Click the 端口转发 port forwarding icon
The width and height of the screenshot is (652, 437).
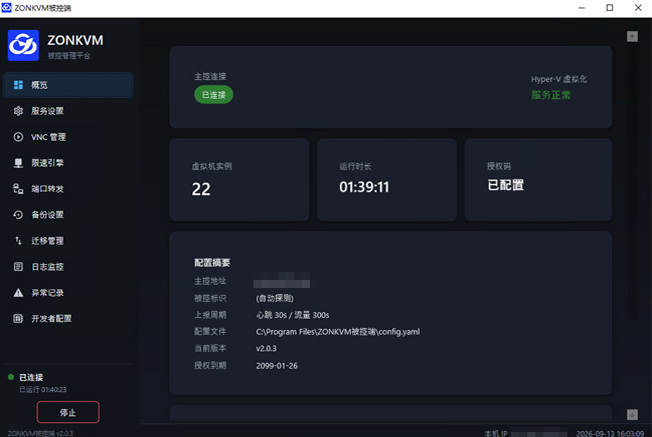point(18,189)
